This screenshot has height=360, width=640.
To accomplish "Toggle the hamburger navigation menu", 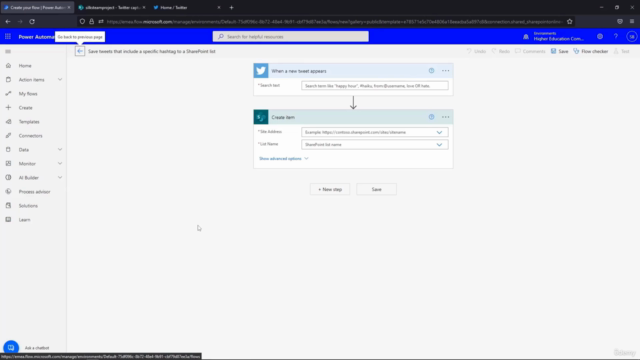I will (x=8, y=51).
